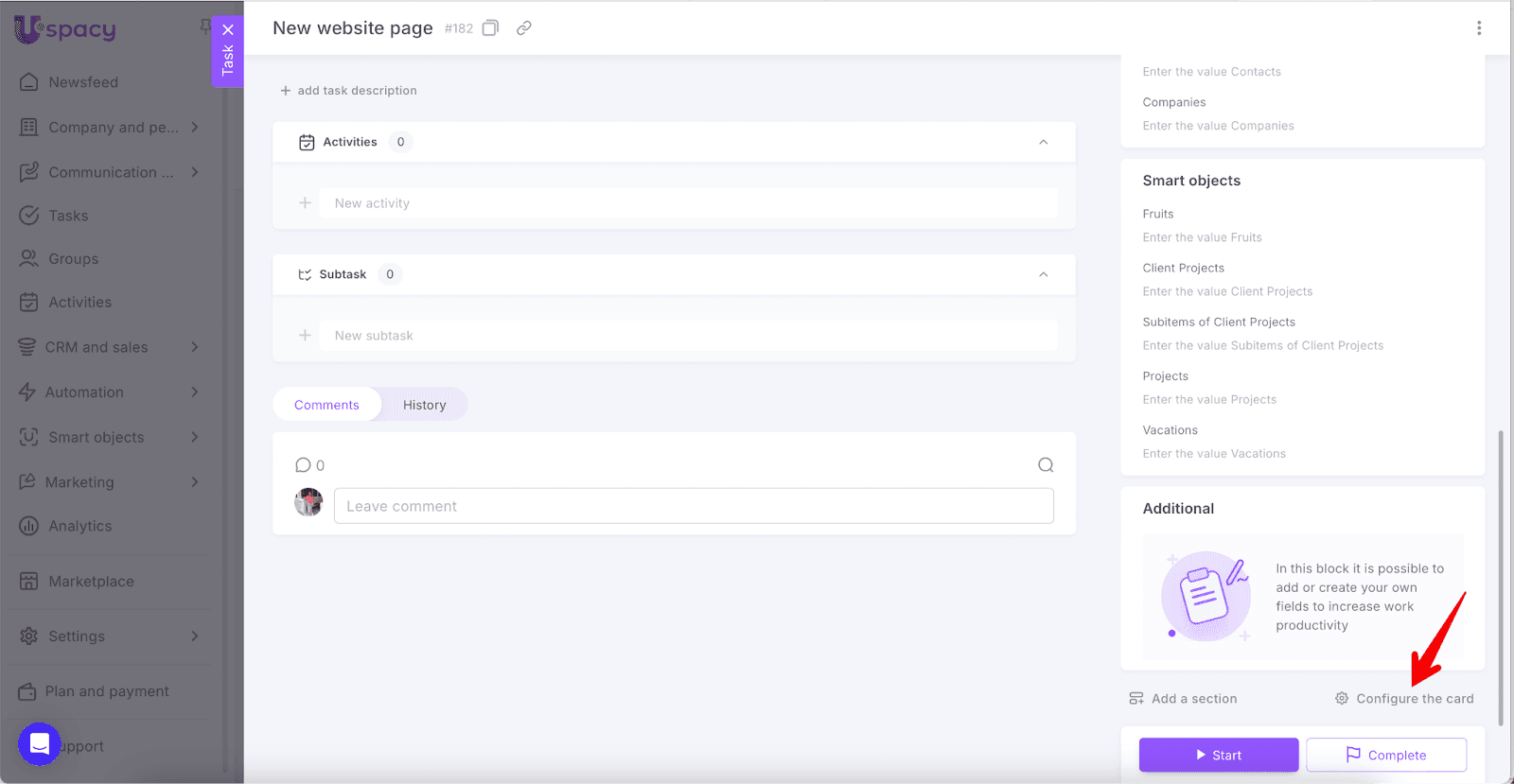The image size is (1514, 784).
Task: Open Configure the card settings
Action: point(1404,699)
